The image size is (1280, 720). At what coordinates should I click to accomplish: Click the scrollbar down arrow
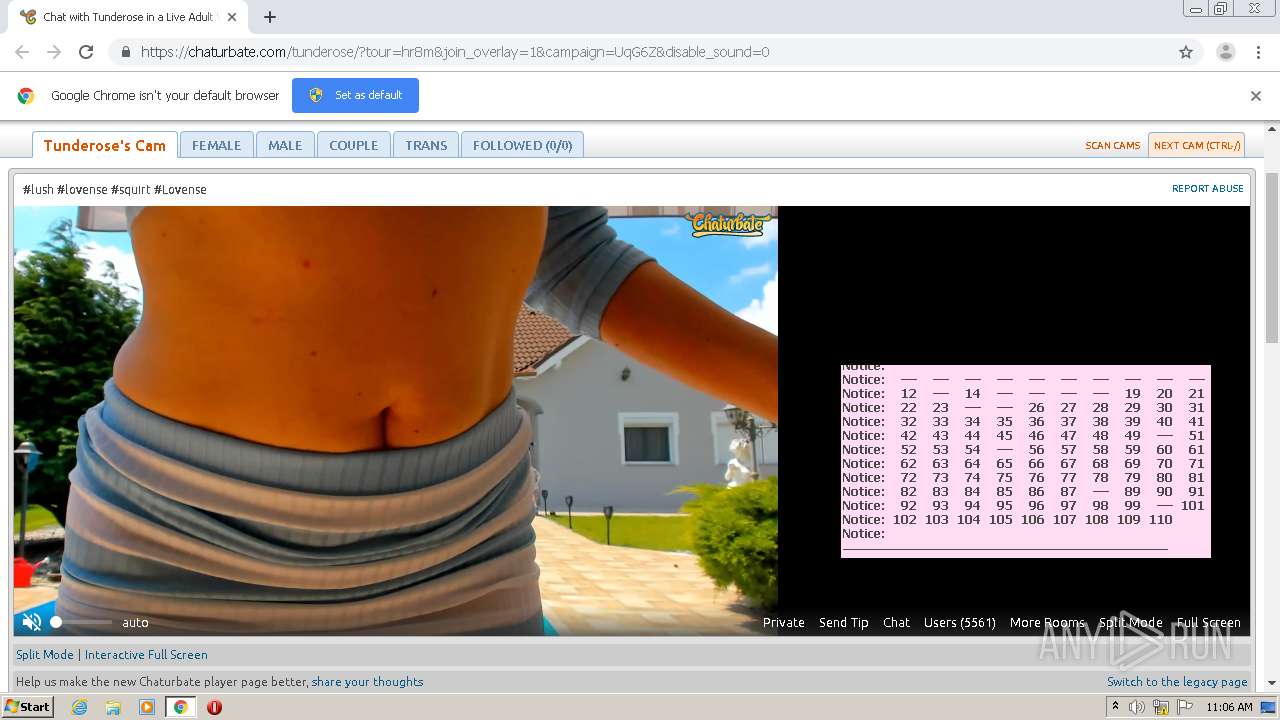click(1272, 684)
